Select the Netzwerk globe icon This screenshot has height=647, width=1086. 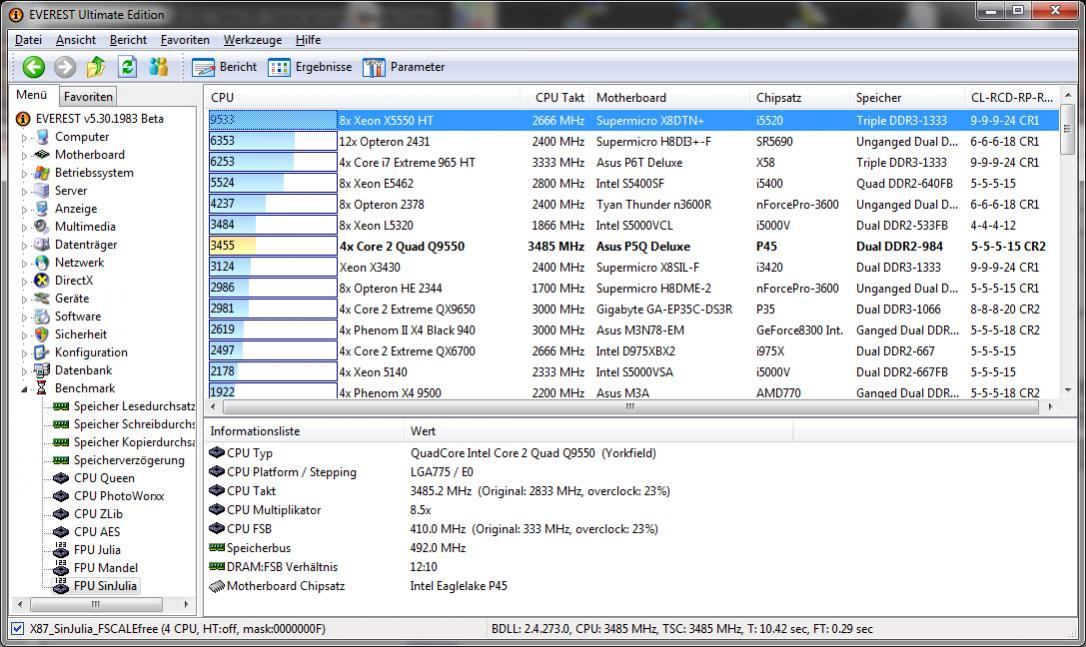(x=42, y=263)
